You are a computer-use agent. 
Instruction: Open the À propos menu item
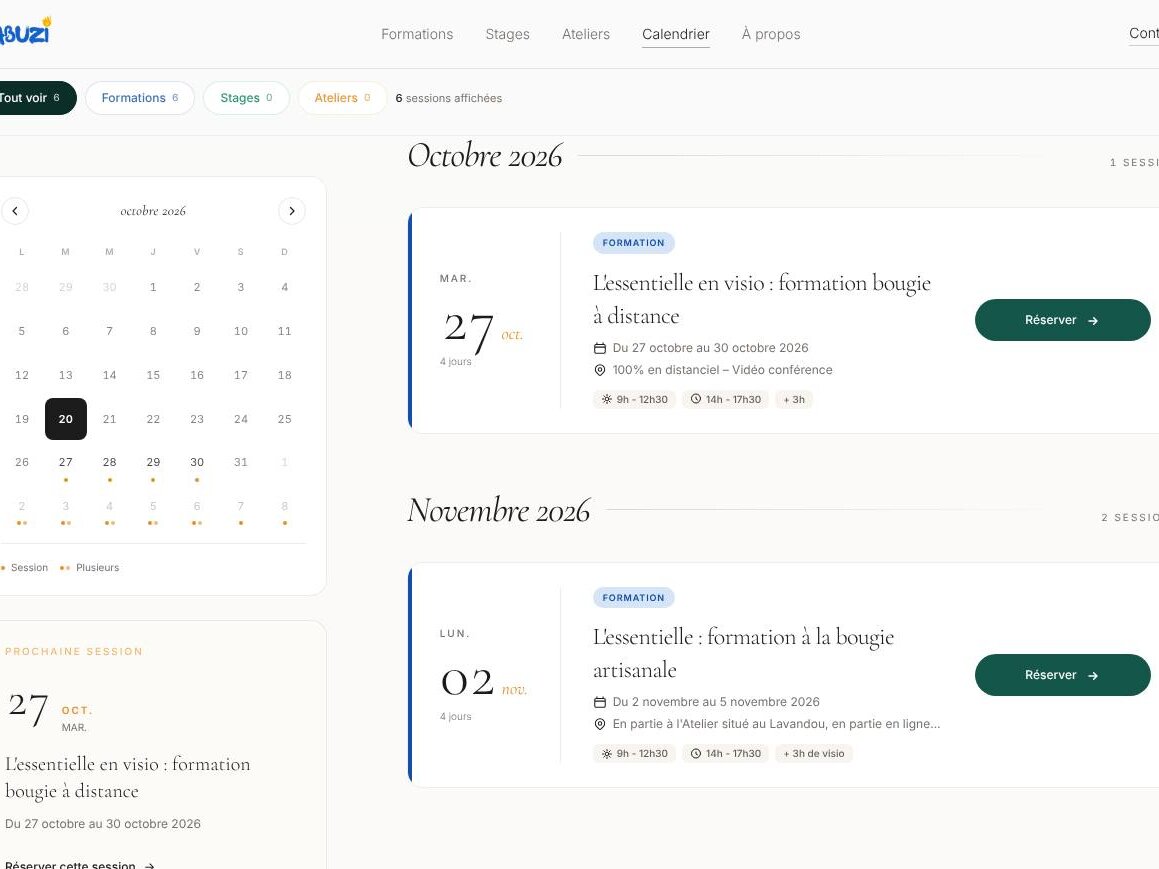771,34
